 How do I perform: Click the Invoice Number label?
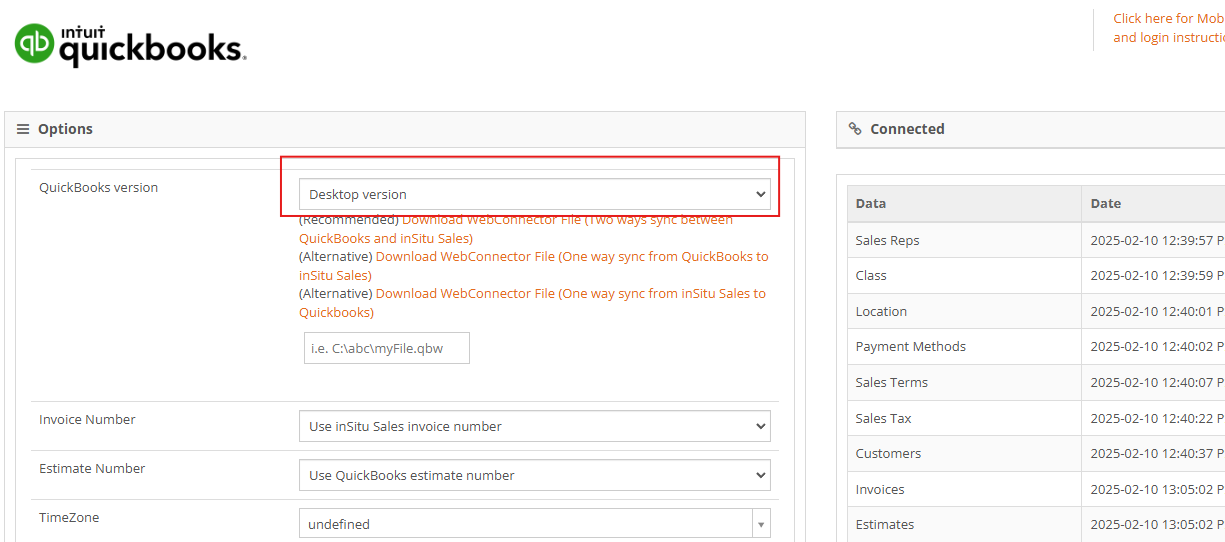[x=87, y=419]
